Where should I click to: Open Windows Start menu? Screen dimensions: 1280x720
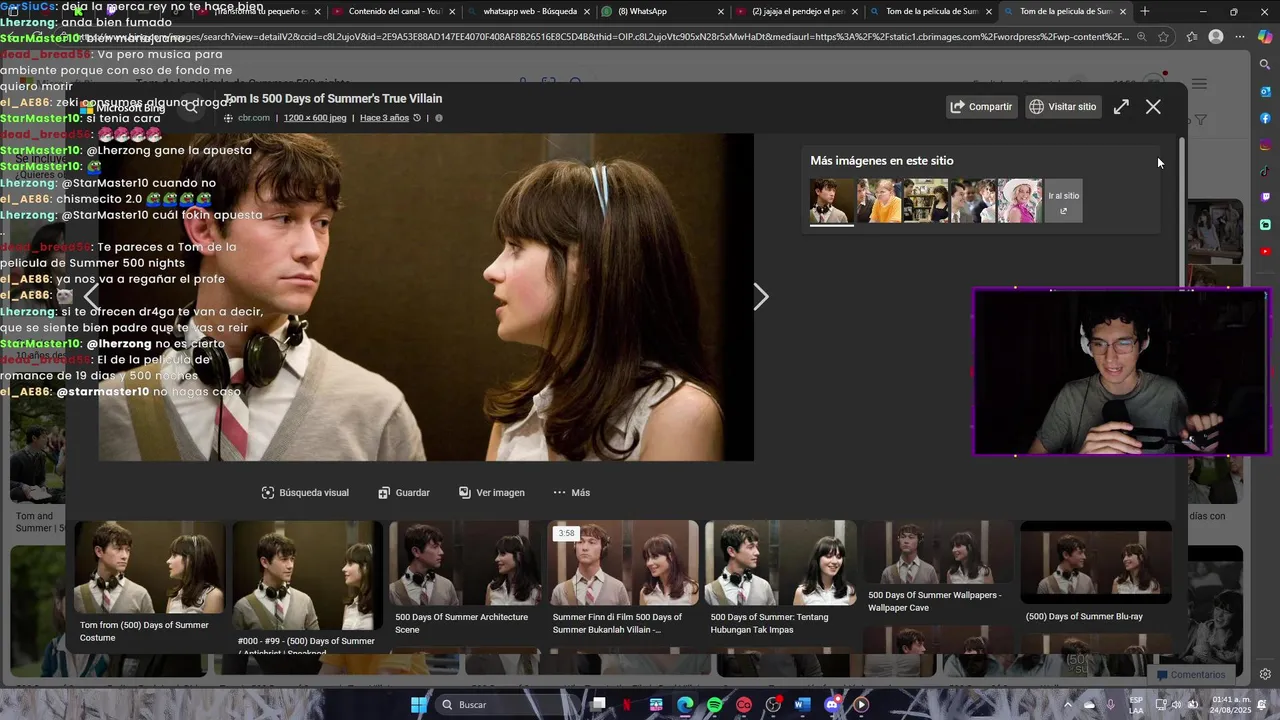point(419,705)
